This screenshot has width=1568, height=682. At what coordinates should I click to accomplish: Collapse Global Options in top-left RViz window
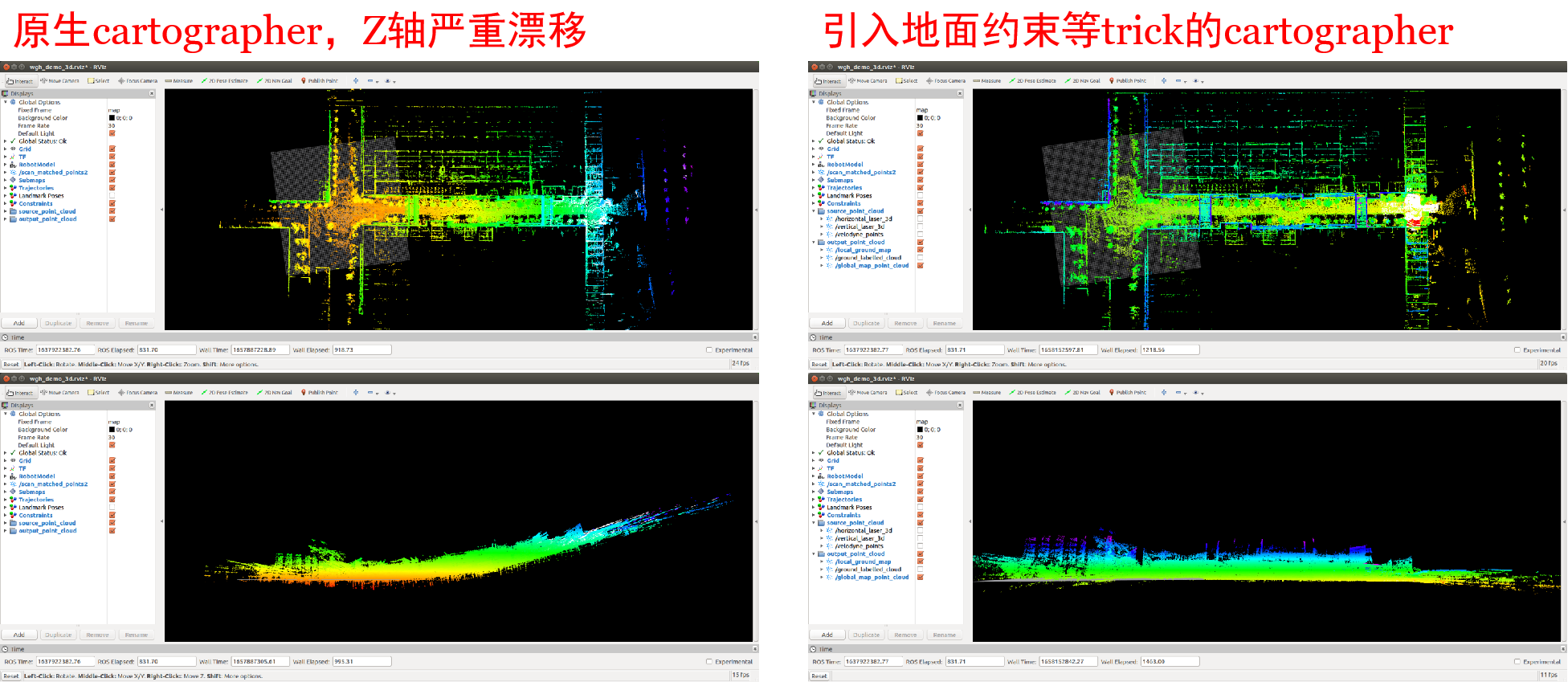[x=5, y=102]
